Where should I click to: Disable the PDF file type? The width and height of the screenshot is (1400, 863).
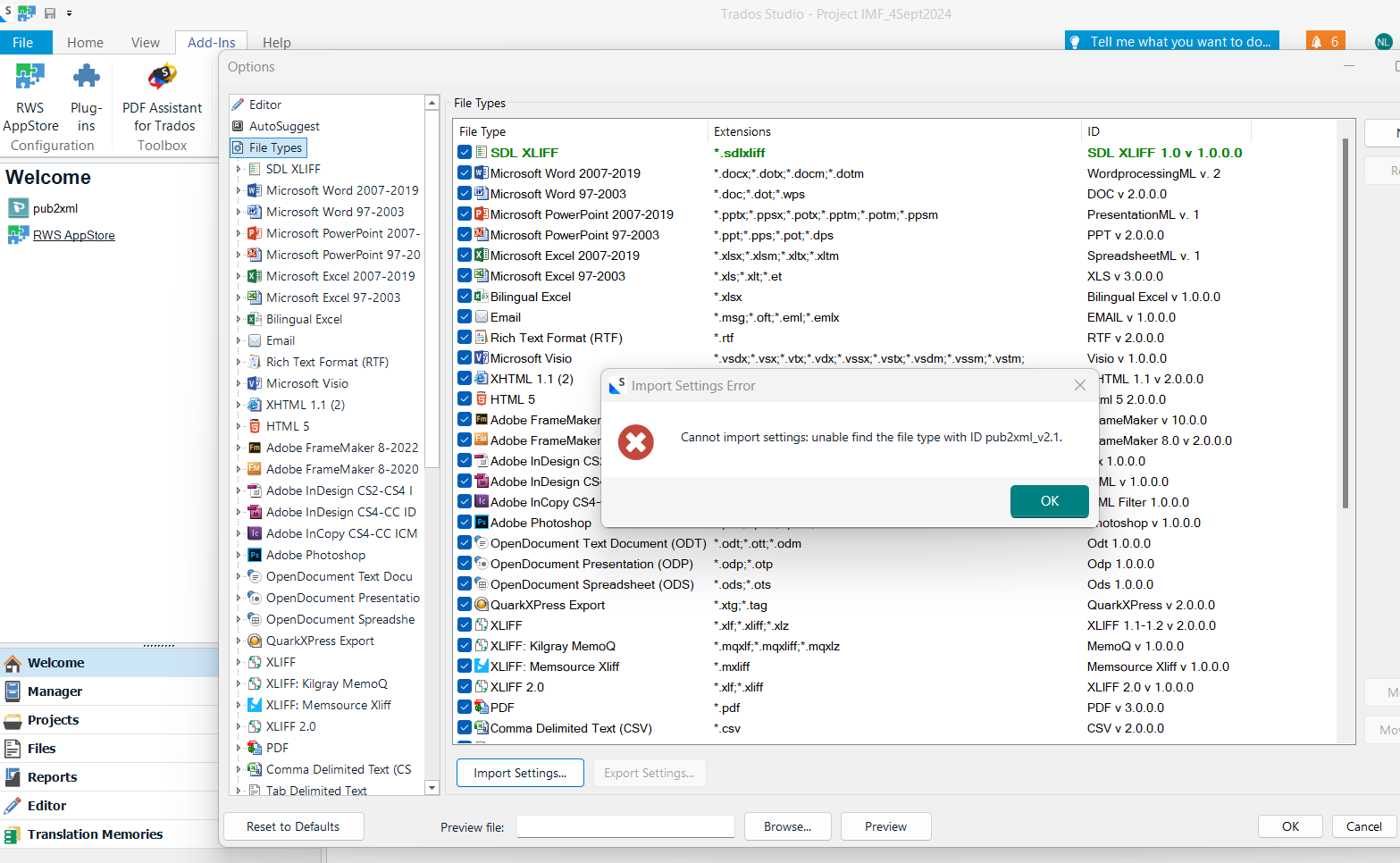click(464, 707)
